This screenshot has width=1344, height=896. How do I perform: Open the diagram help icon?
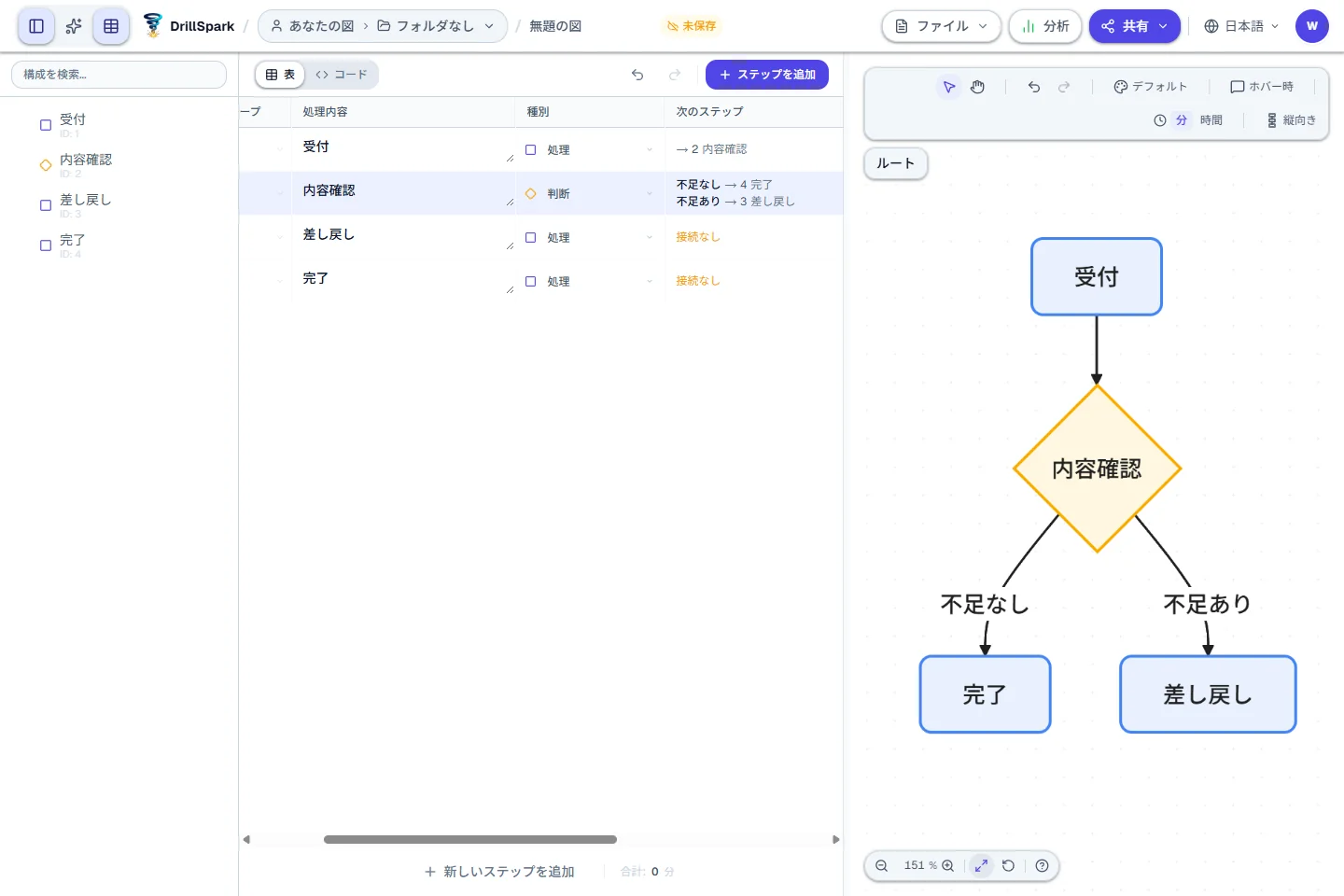1043,866
